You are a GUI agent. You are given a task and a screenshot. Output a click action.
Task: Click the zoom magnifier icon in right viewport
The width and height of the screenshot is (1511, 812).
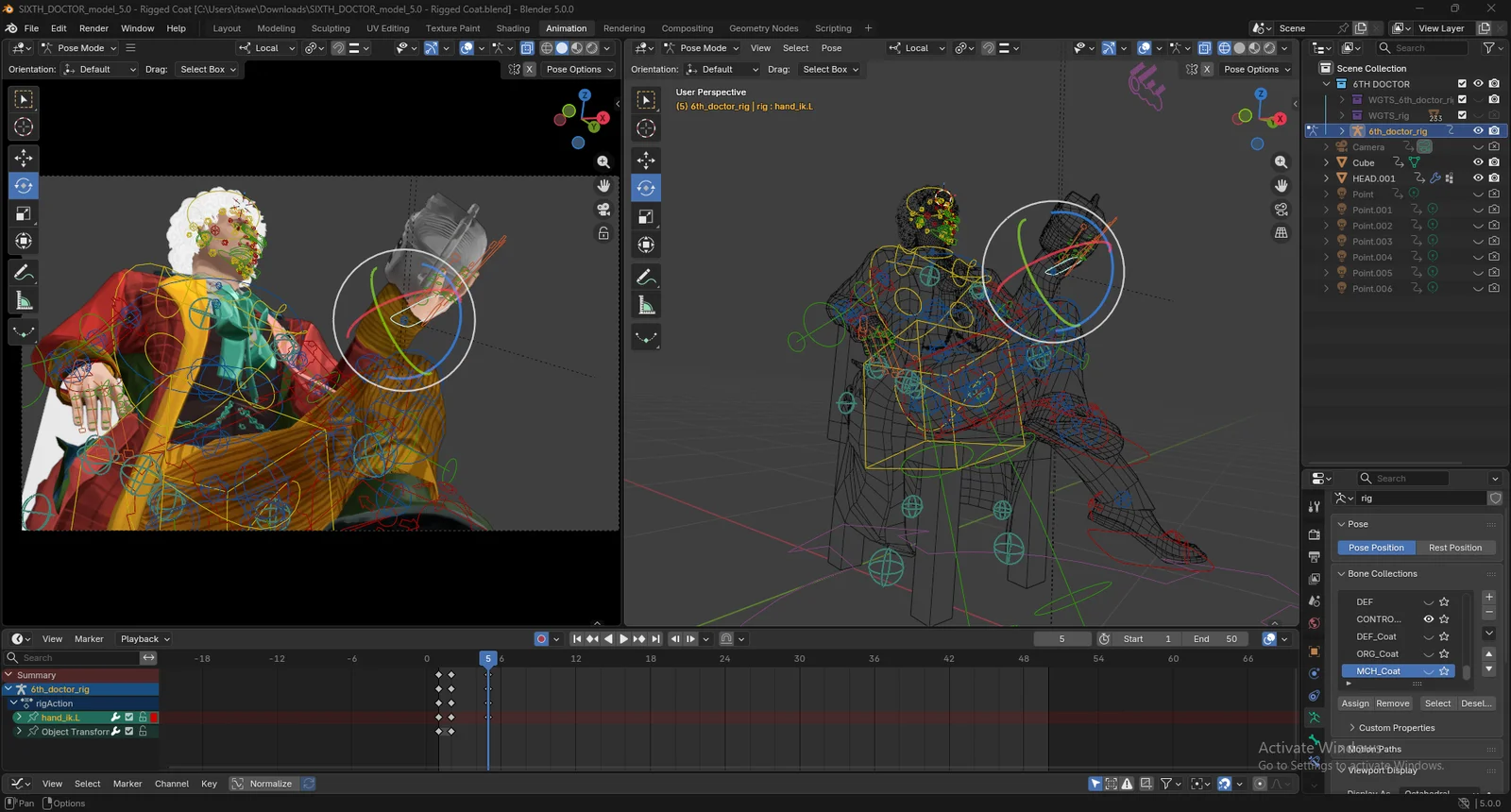tap(1281, 162)
